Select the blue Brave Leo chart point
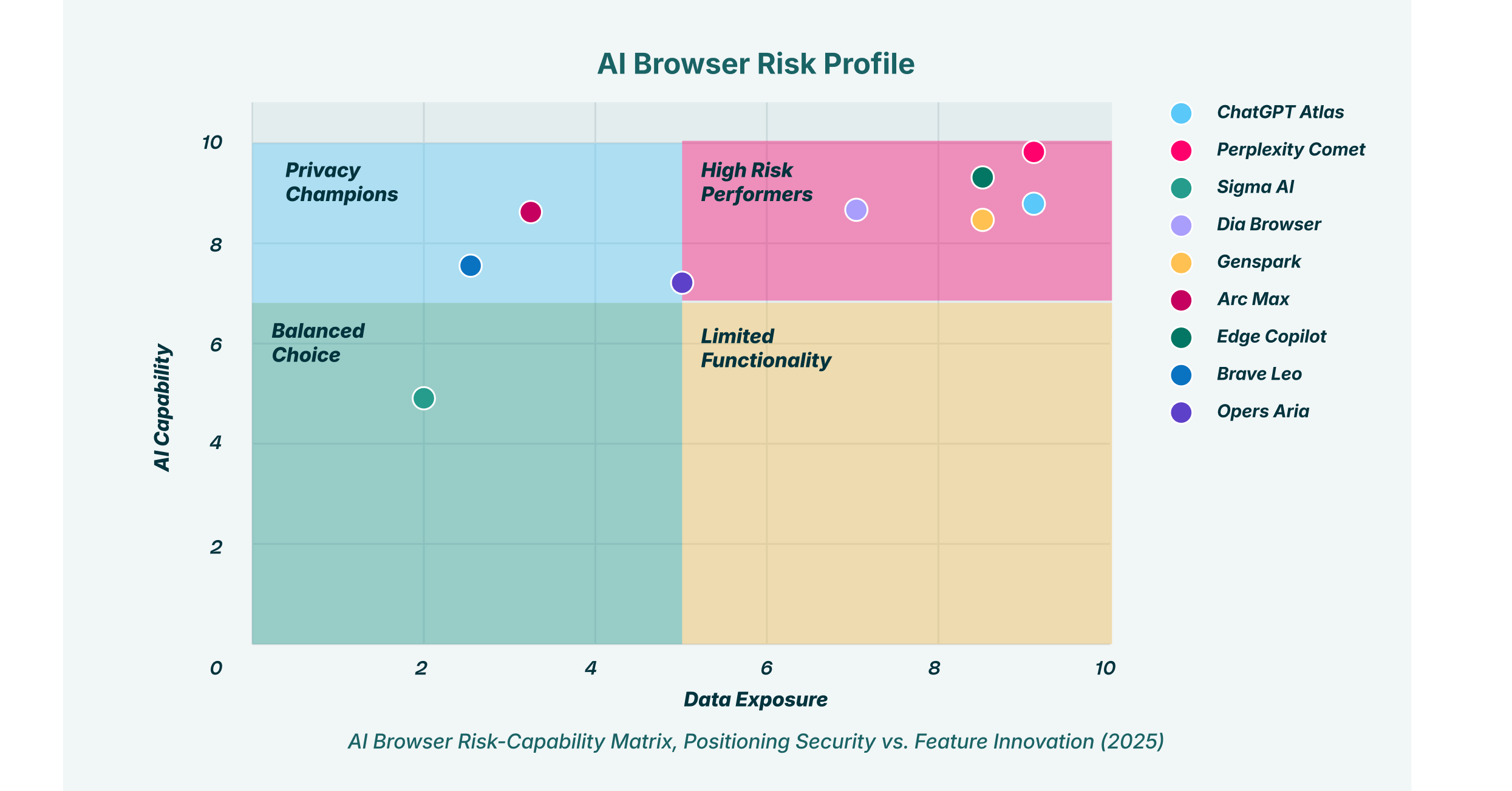This screenshot has width=1512, height=791. 470,266
